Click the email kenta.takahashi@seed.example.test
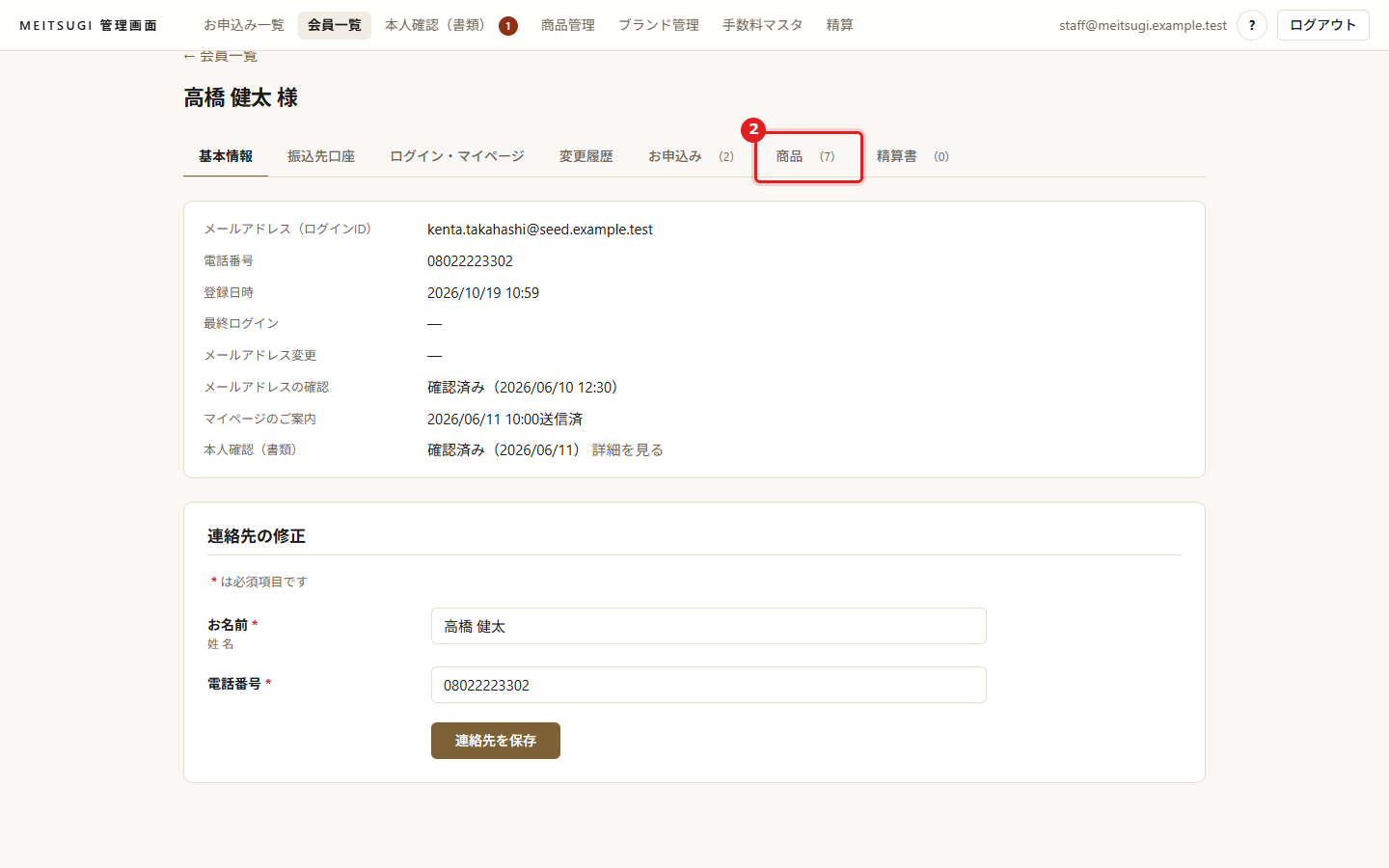Screen dimensions: 1389x868 pos(540,230)
